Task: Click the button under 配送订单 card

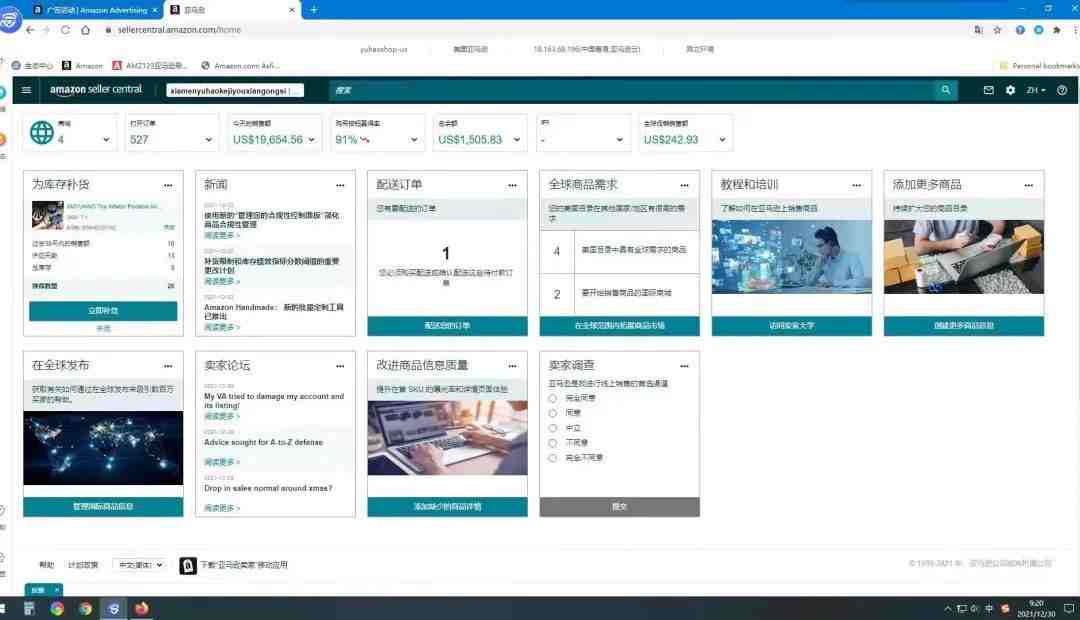Action: 447,326
